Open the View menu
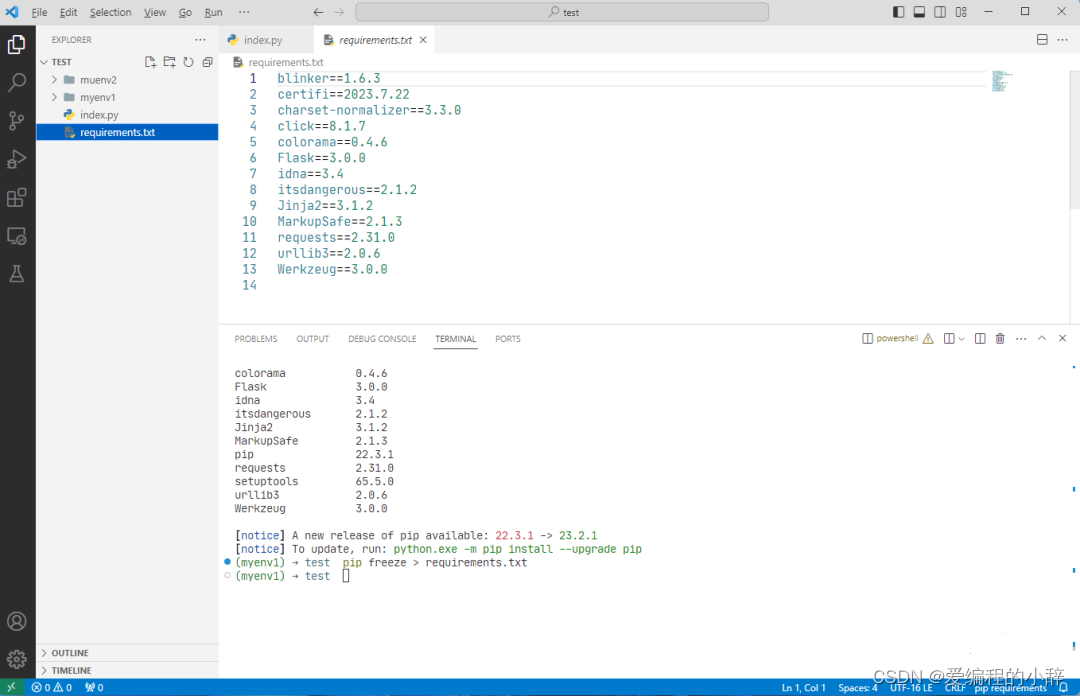 pos(155,12)
